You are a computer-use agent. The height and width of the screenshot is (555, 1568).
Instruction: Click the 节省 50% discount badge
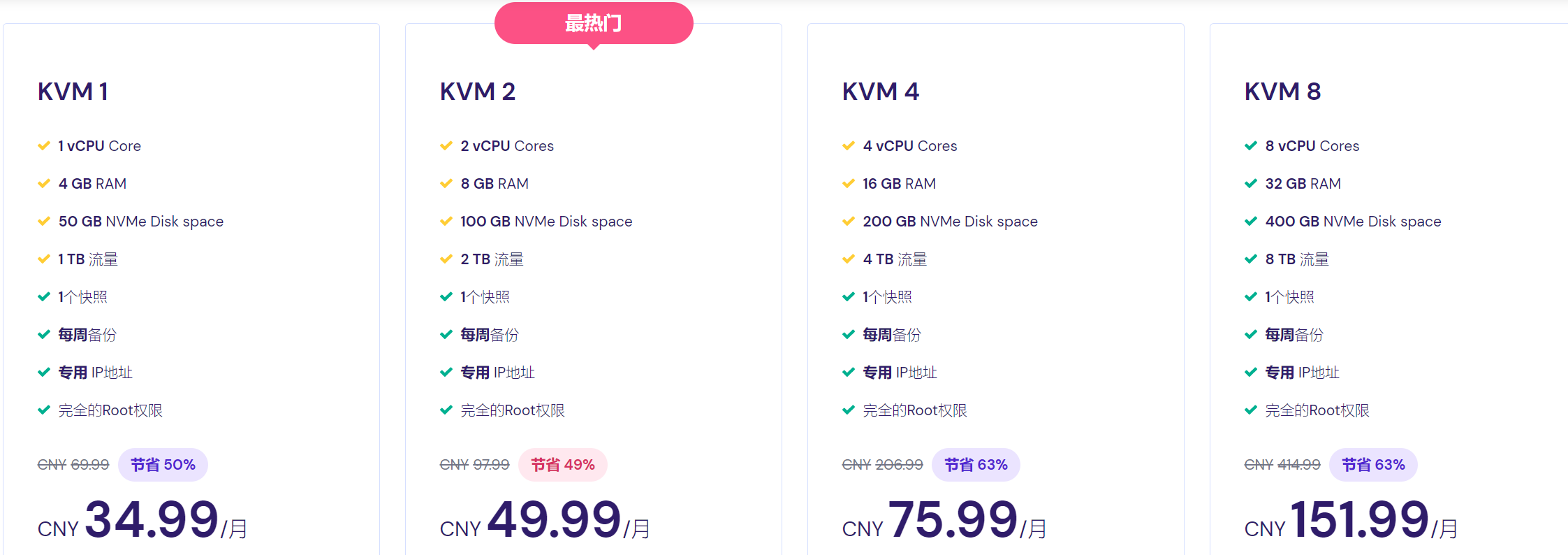(x=163, y=465)
